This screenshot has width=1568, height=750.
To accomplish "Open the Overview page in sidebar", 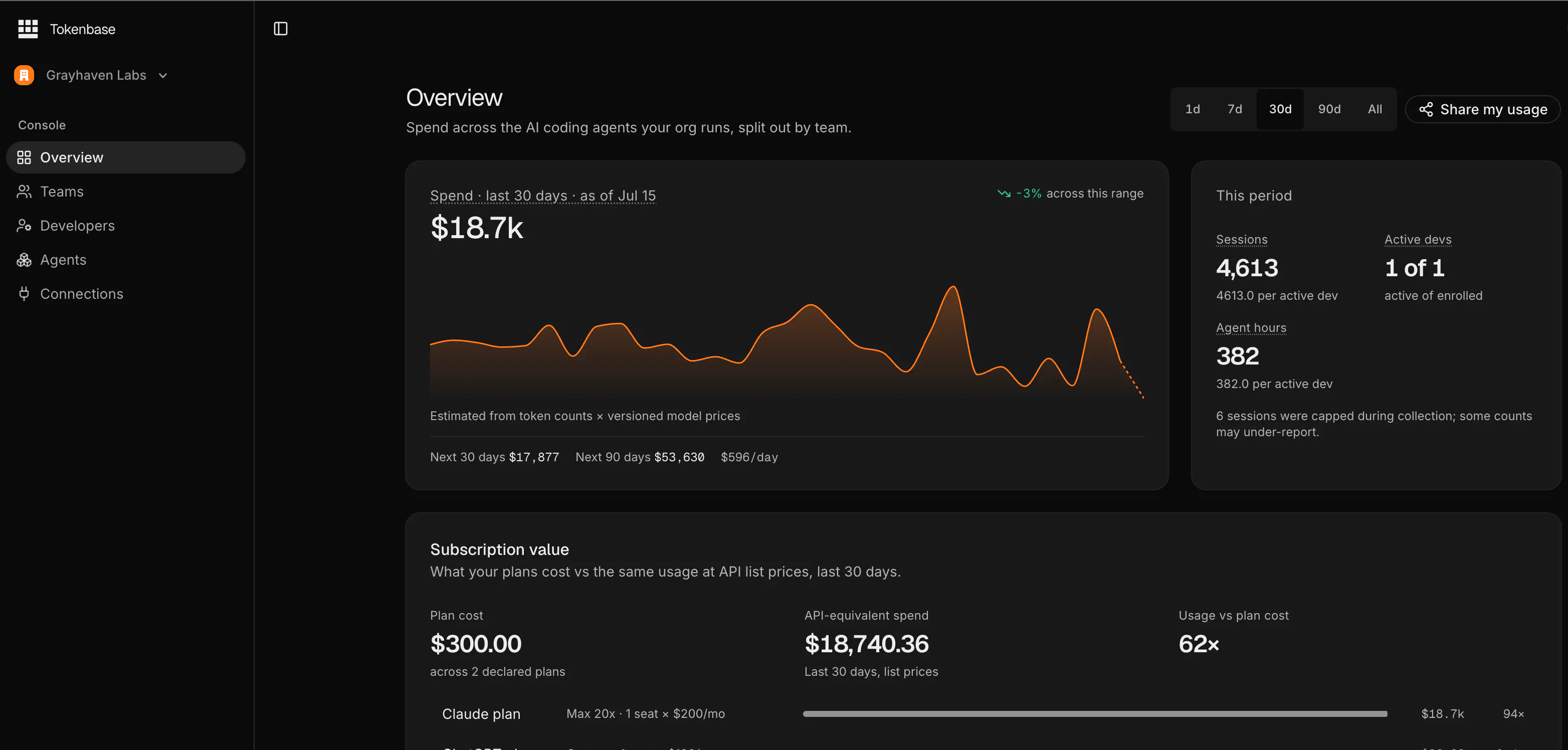I will (x=125, y=157).
